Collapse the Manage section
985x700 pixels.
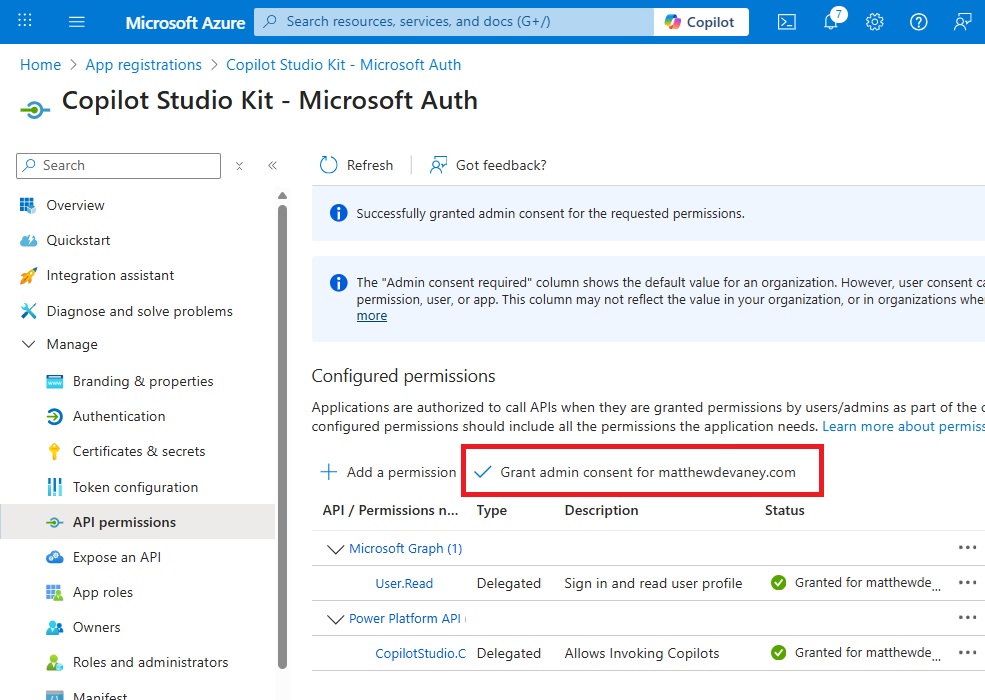28,344
